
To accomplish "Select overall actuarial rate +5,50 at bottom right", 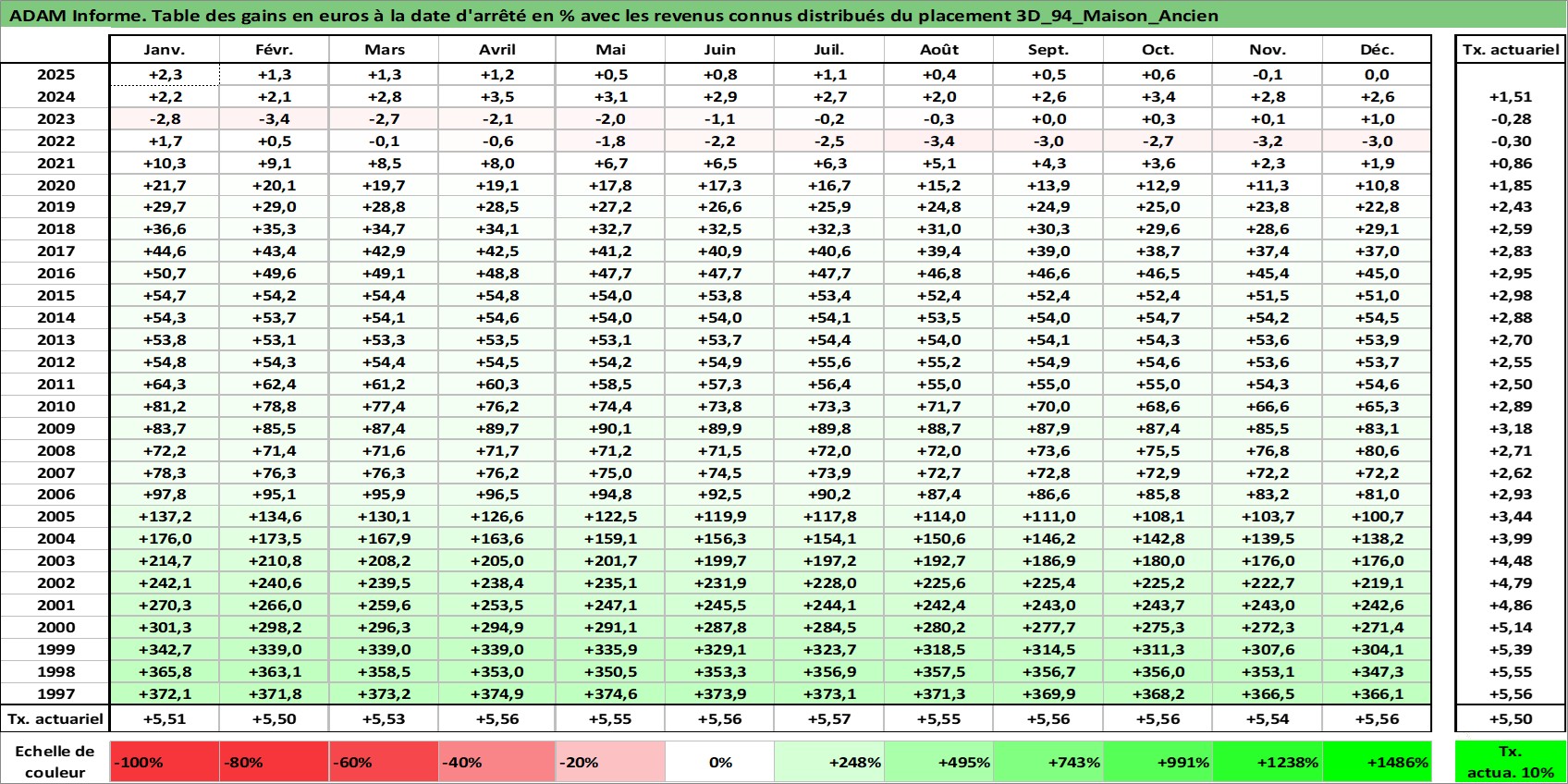I will point(1511,719).
